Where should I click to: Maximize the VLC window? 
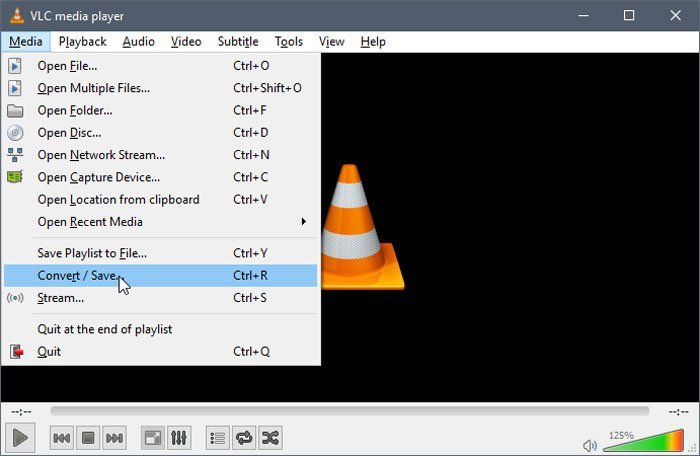(x=629, y=15)
